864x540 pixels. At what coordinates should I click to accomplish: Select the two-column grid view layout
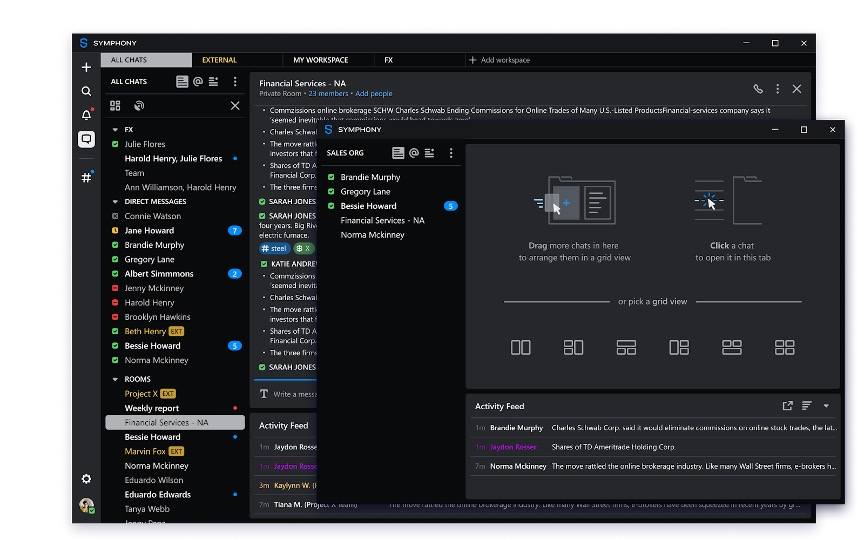pos(521,348)
